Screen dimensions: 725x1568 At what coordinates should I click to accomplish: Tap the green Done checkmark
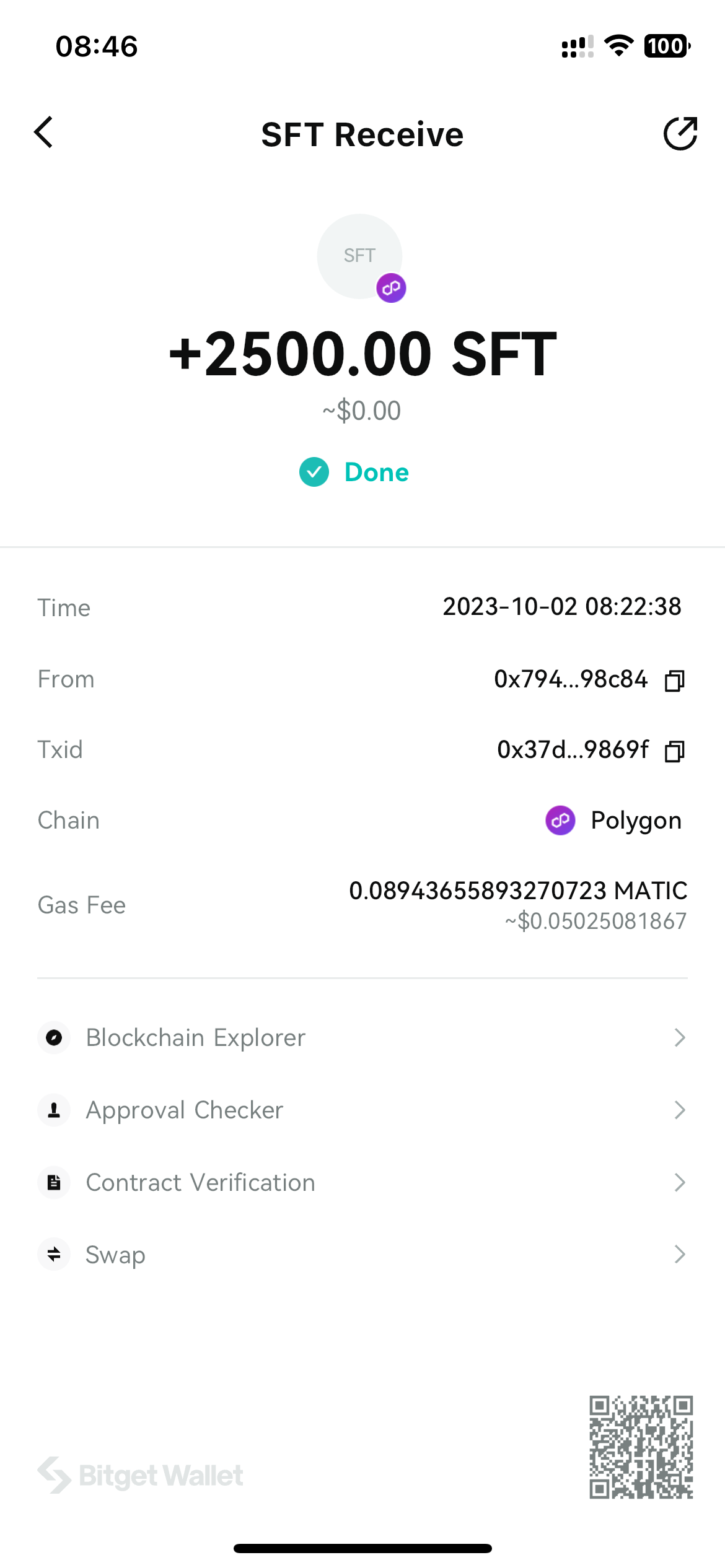coord(314,473)
